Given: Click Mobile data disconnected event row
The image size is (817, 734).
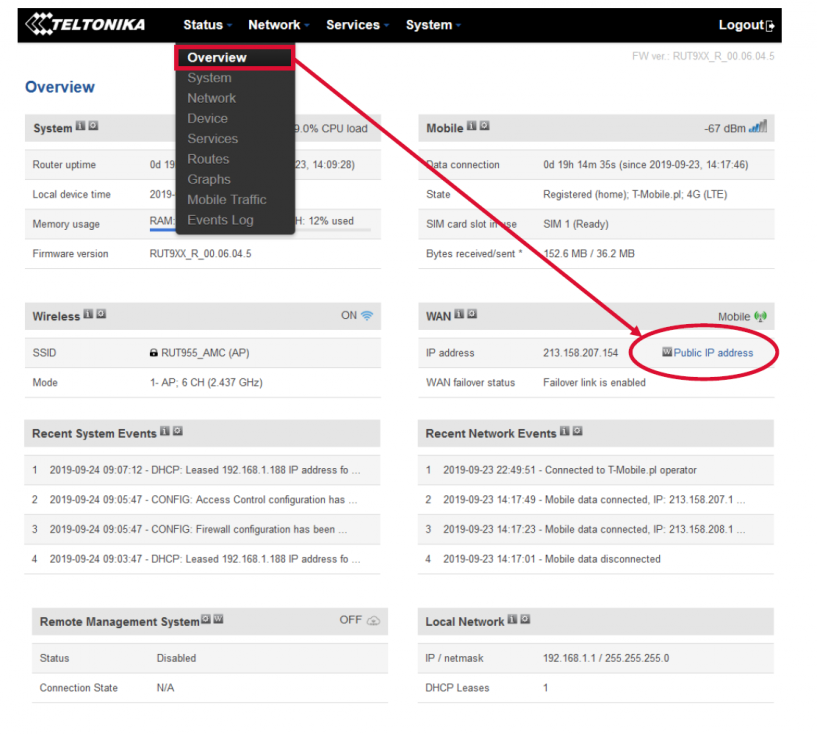Looking at the screenshot, I should pyautogui.click(x=596, y=559).
